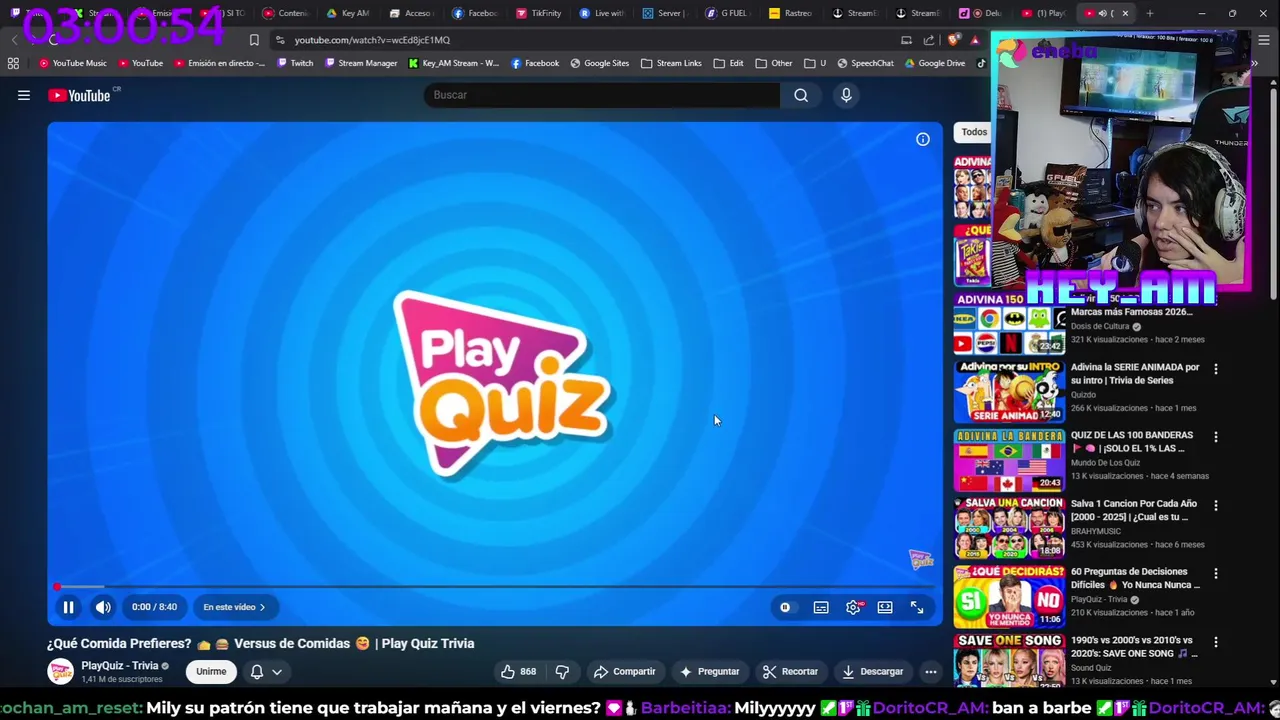Open '60 Preguntas de Decisiones Difíciles' video
The width and height of the screenshot is (1280, 720).
coord(1135,578)
